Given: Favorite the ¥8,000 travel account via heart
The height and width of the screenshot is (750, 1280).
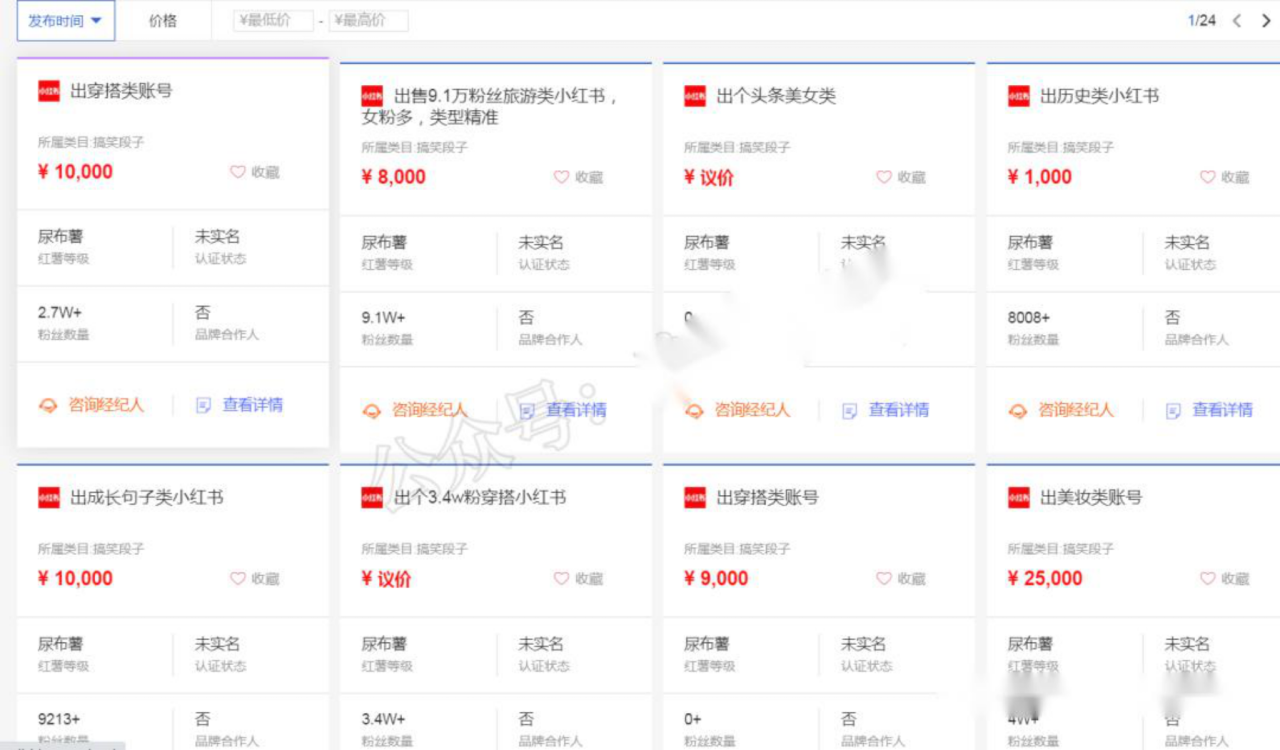Looking at the screenshot, I should click(x=562, y=177).
